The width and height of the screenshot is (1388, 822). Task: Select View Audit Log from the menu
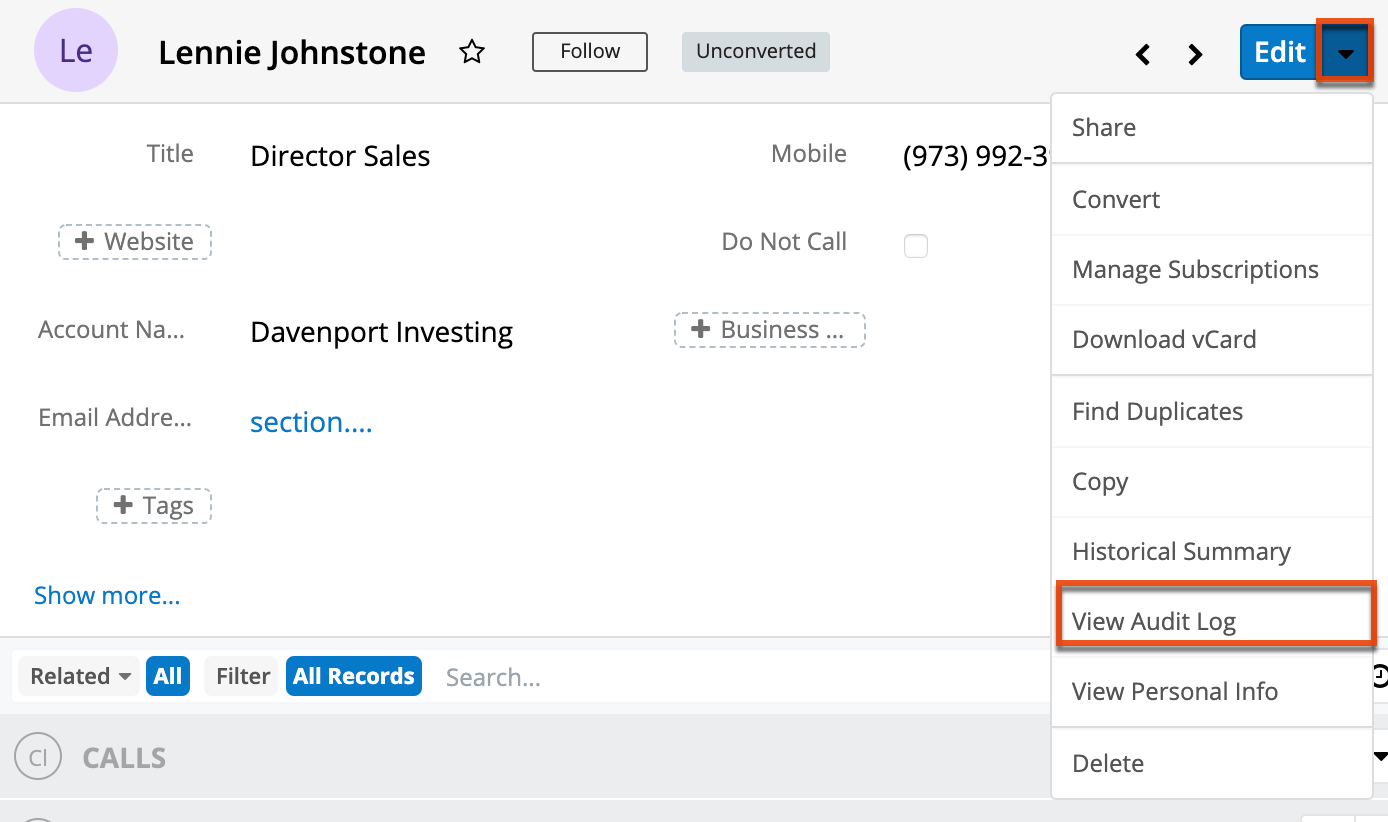(x=1154, y=621)
